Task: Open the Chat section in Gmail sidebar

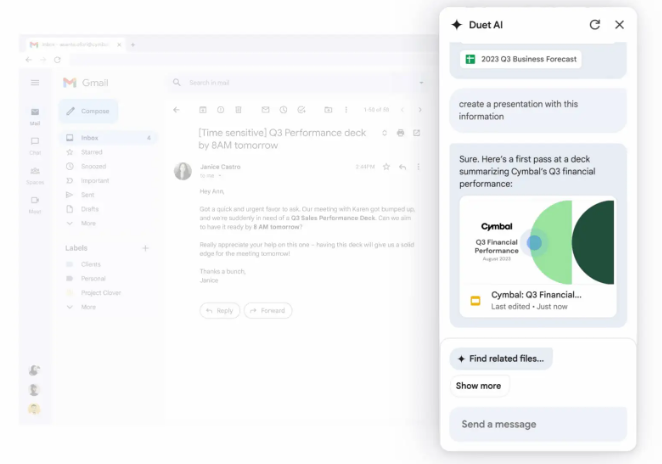Action: pos(35,146)
